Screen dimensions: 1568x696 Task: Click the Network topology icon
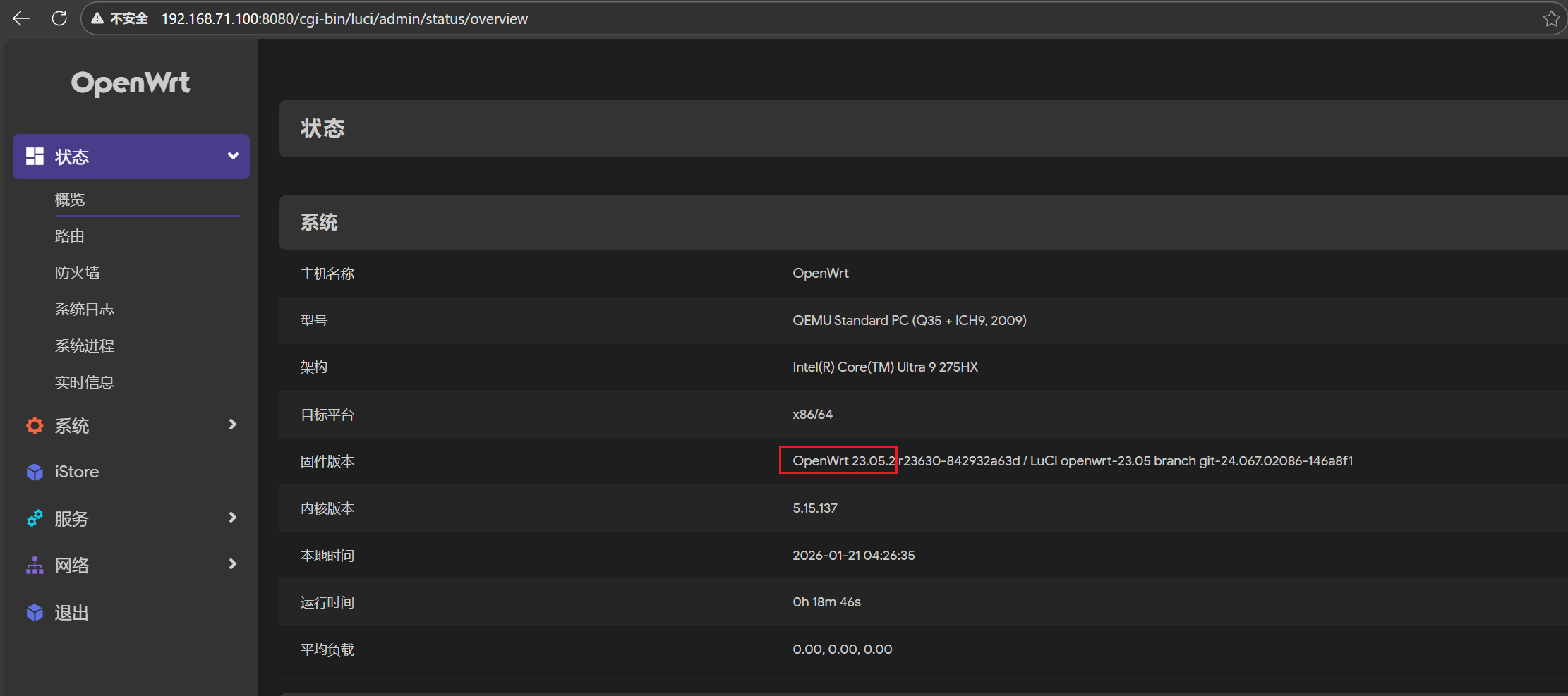coord(35,566)
